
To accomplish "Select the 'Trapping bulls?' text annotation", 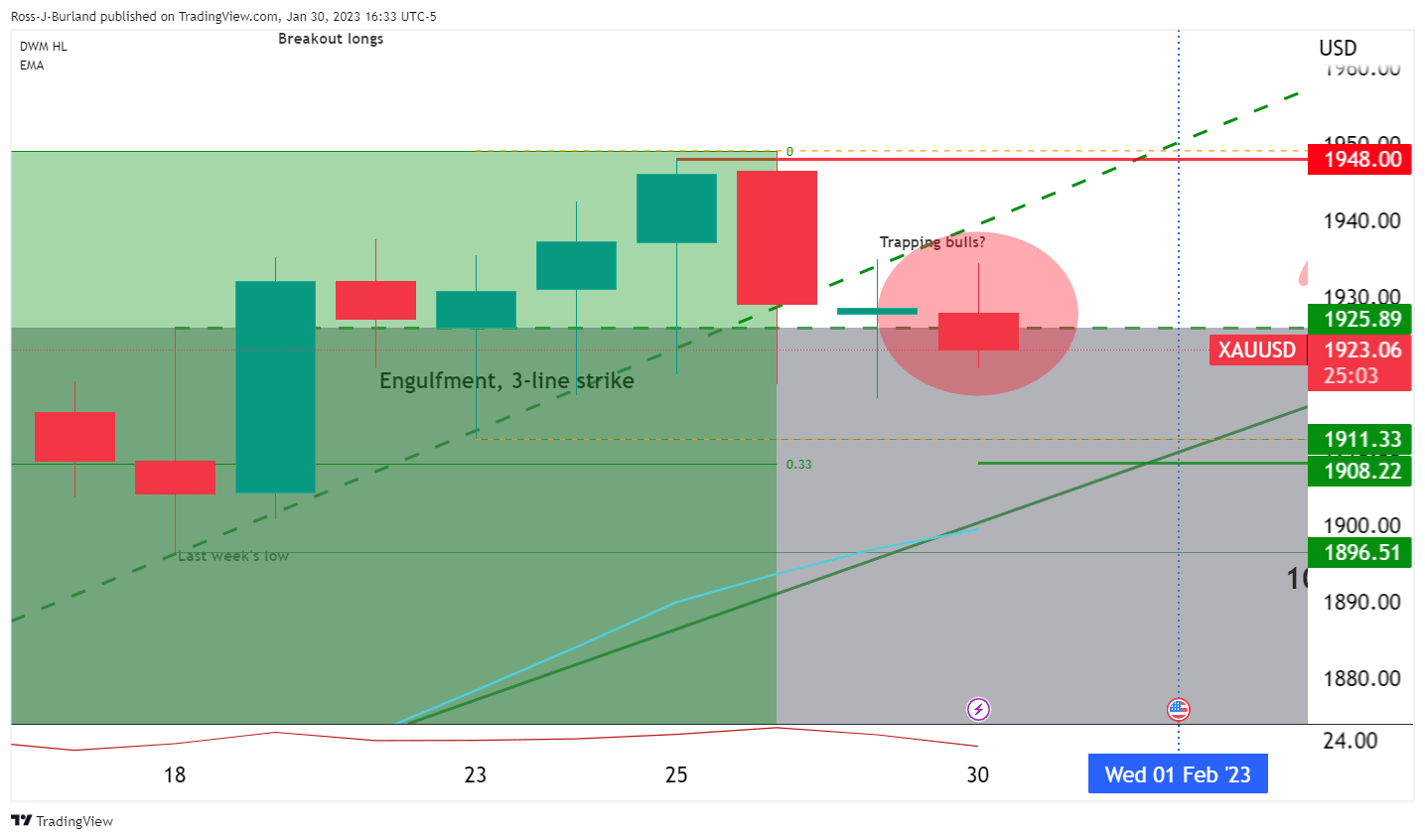I will [x=932, y=242].
